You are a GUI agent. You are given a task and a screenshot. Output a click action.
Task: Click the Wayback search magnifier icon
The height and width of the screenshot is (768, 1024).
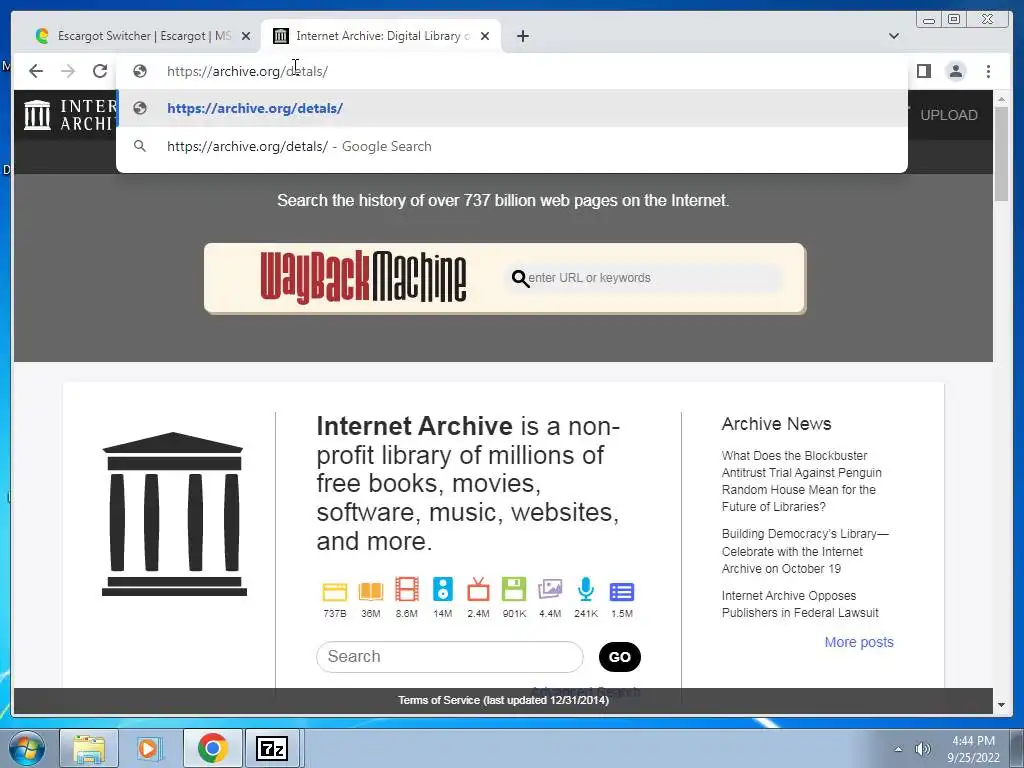[520, 279]
